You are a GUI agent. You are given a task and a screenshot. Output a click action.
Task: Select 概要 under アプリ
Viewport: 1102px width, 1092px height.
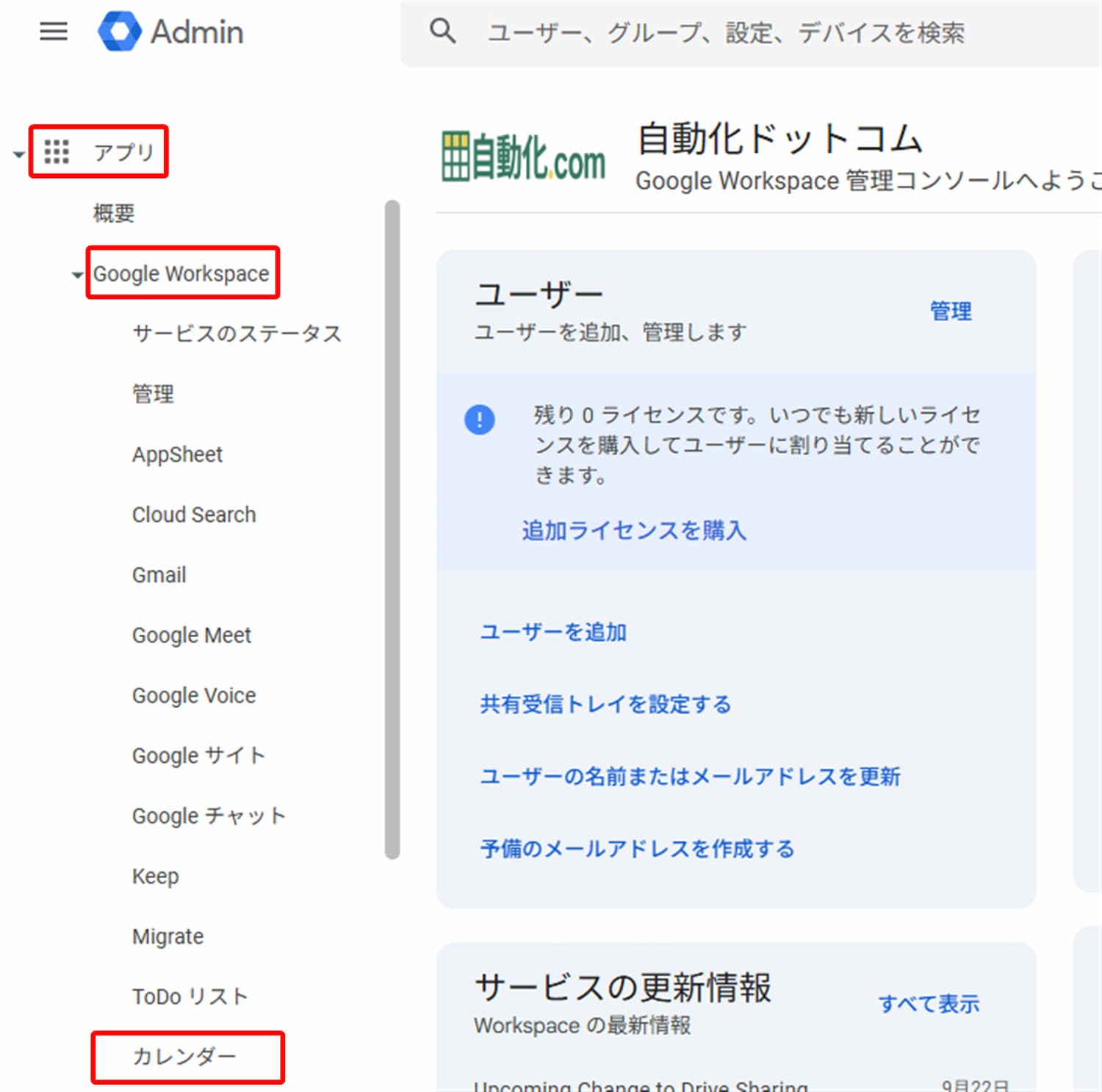(113, 213)
